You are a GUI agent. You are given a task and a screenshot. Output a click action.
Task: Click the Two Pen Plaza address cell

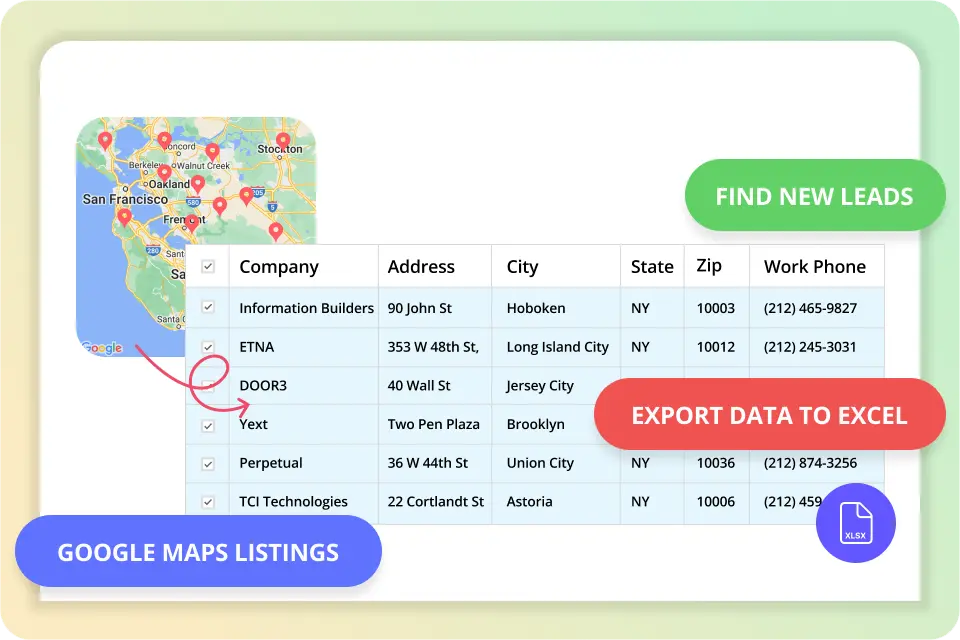tap(433, 424)
